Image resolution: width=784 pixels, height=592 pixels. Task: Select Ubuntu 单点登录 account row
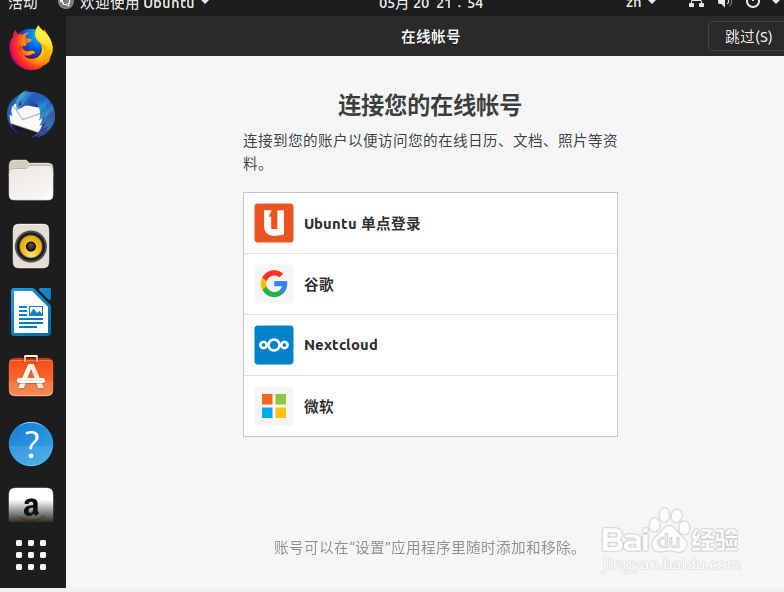pyautogui.click(x=430, y=223)
